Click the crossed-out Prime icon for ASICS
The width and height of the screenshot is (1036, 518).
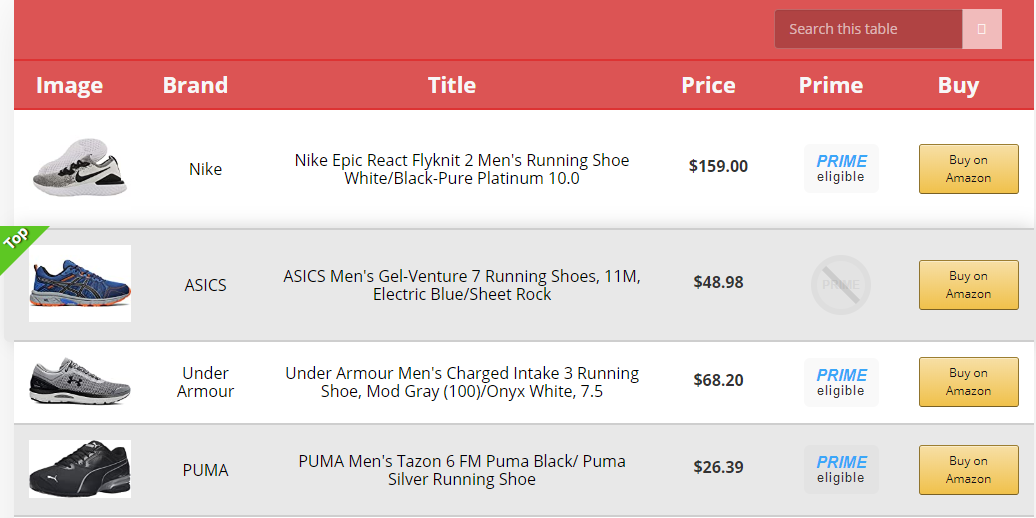click(840, 285)
